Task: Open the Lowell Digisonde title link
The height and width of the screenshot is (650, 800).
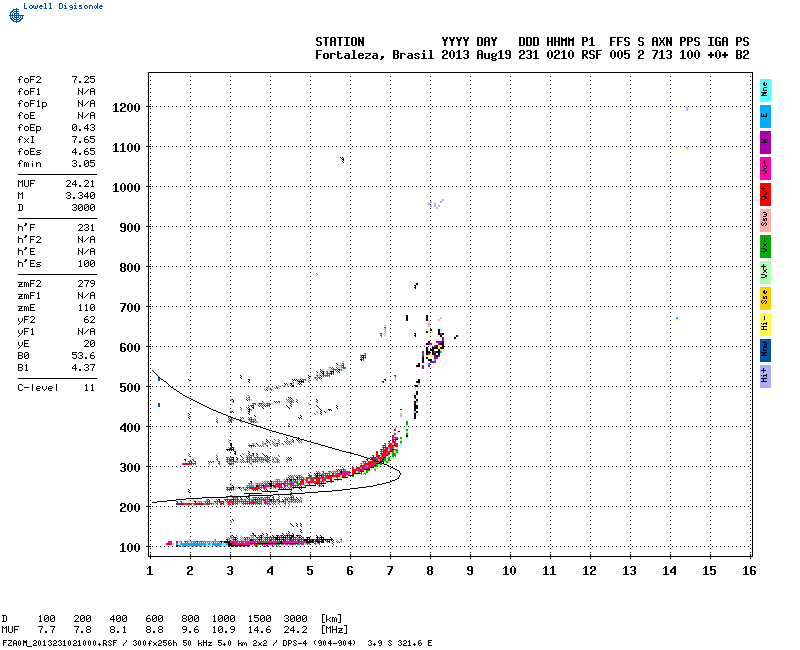Action: point(63,6)
